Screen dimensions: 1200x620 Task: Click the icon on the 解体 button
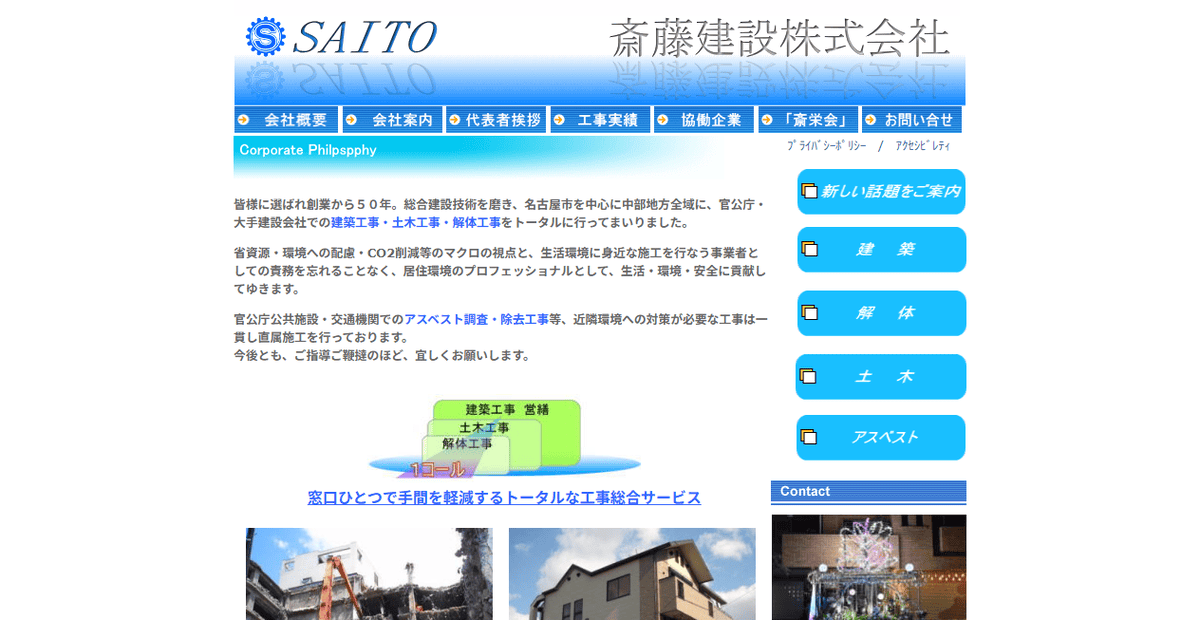[x=808, y=313]
